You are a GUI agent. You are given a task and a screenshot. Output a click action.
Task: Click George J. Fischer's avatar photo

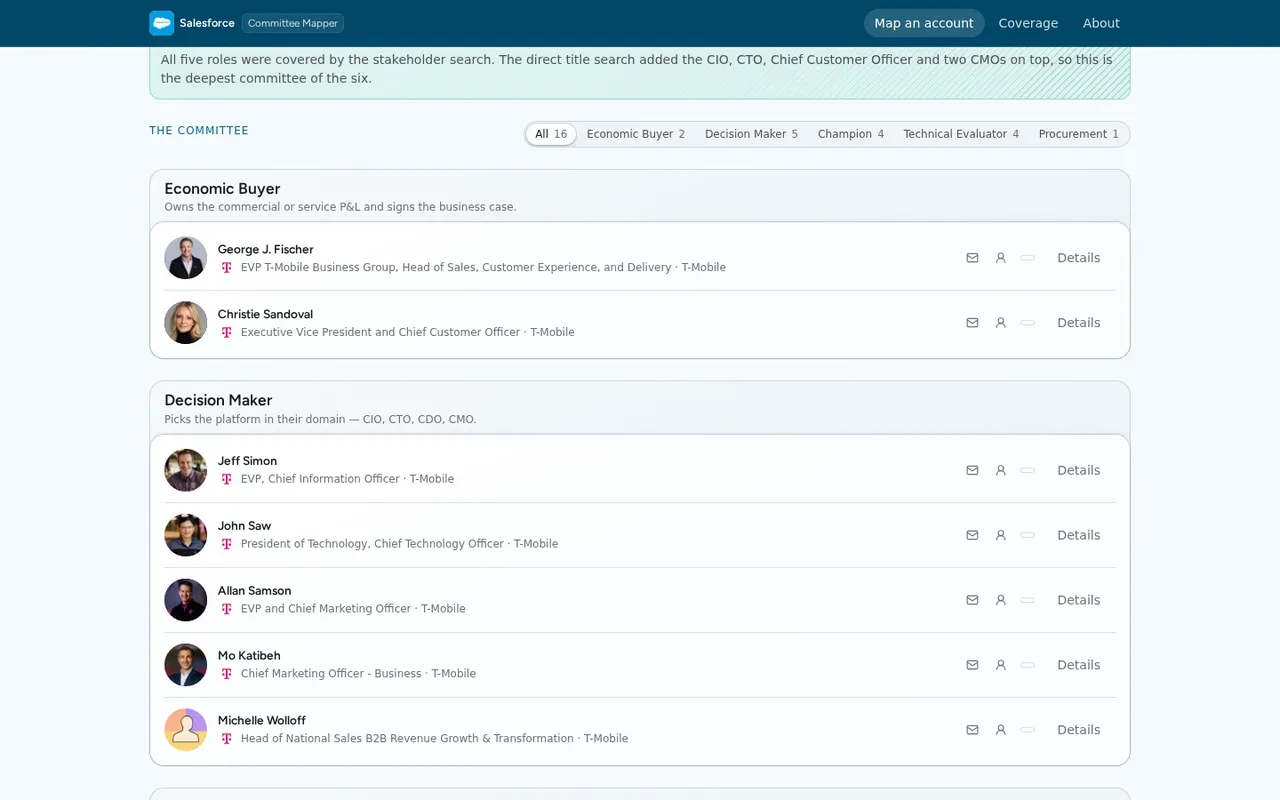click(x=186, y=258)
